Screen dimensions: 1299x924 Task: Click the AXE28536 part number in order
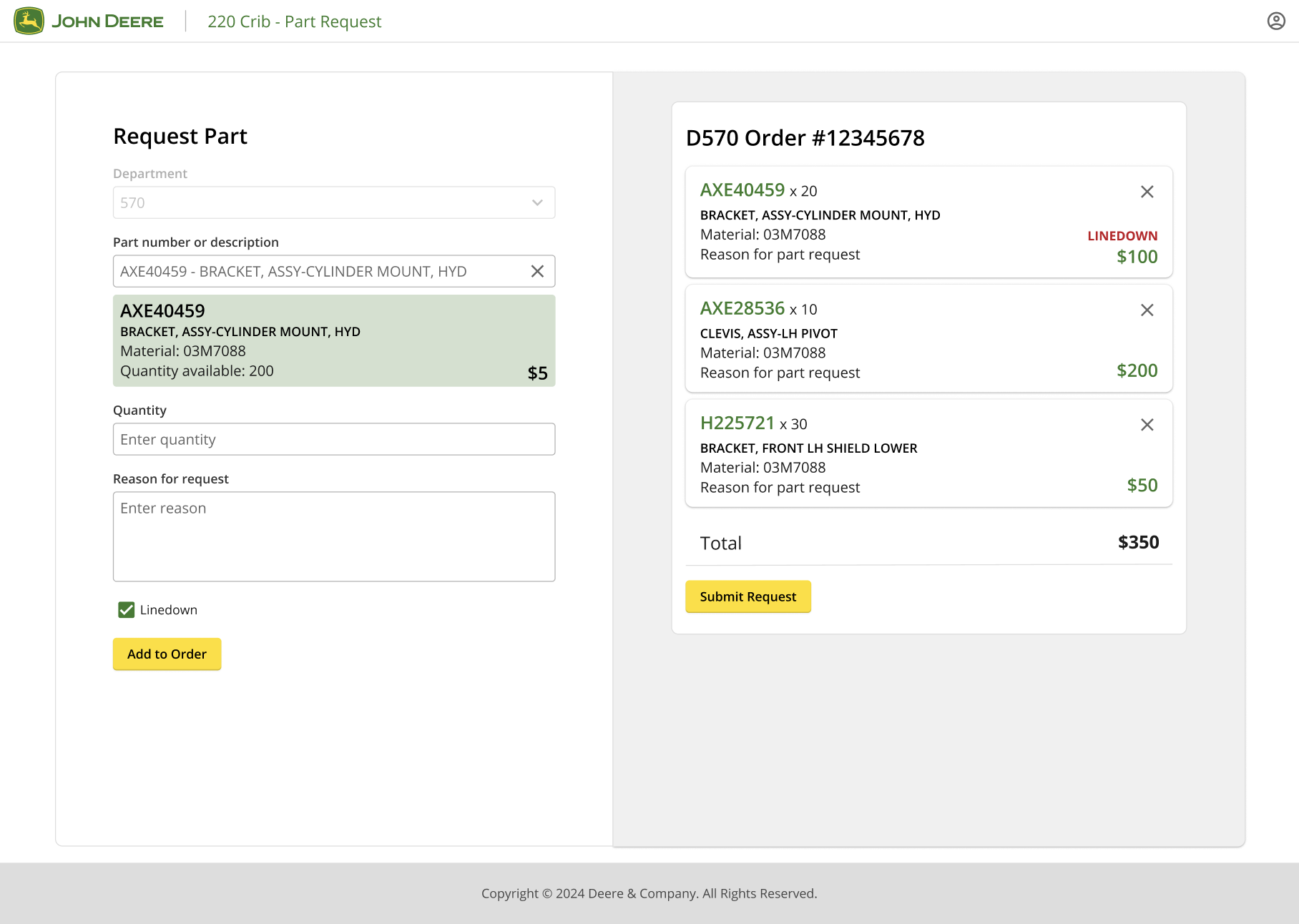click(x=742, y=308)
